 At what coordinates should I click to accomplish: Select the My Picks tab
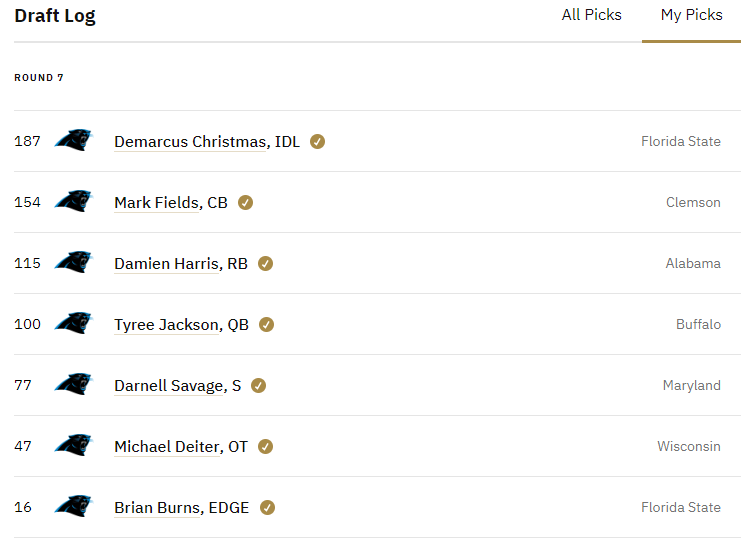pos(691,15)
